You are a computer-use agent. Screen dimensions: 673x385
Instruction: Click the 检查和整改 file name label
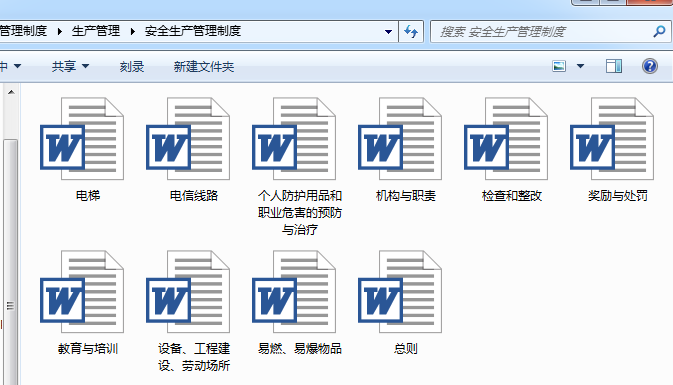click(x=512, y=196)
